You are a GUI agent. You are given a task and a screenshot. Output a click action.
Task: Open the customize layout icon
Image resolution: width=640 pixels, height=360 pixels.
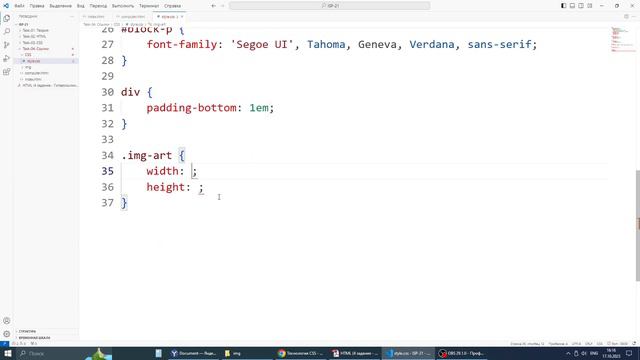pyautogui.click(x=589, y=6)
